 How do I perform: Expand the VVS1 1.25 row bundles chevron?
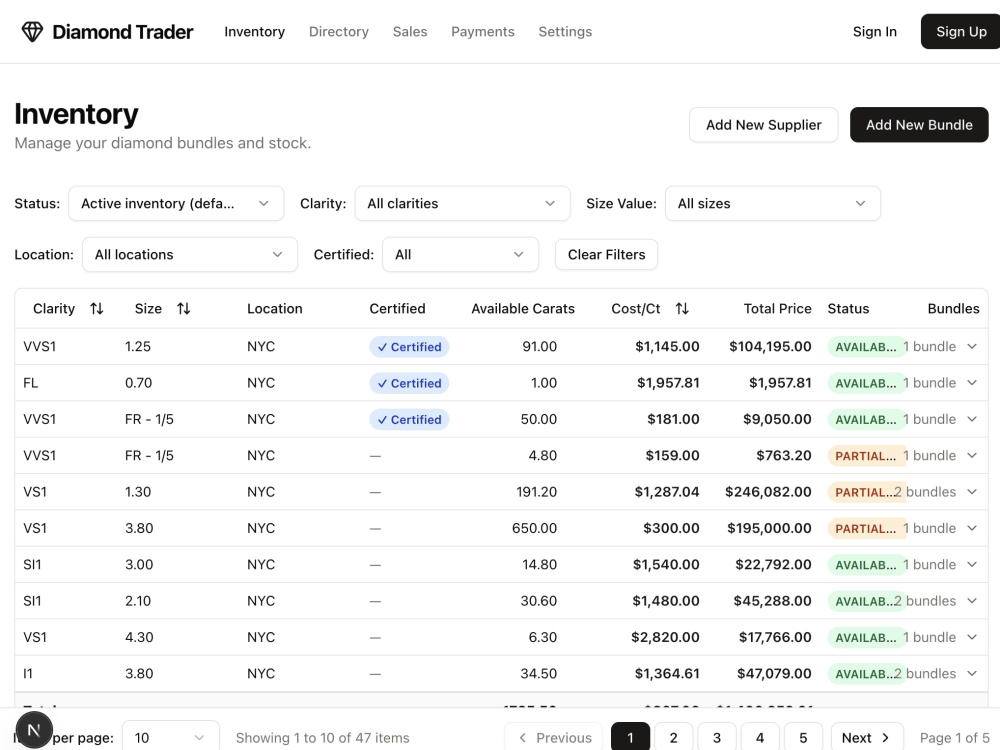(x=972, y=346)
